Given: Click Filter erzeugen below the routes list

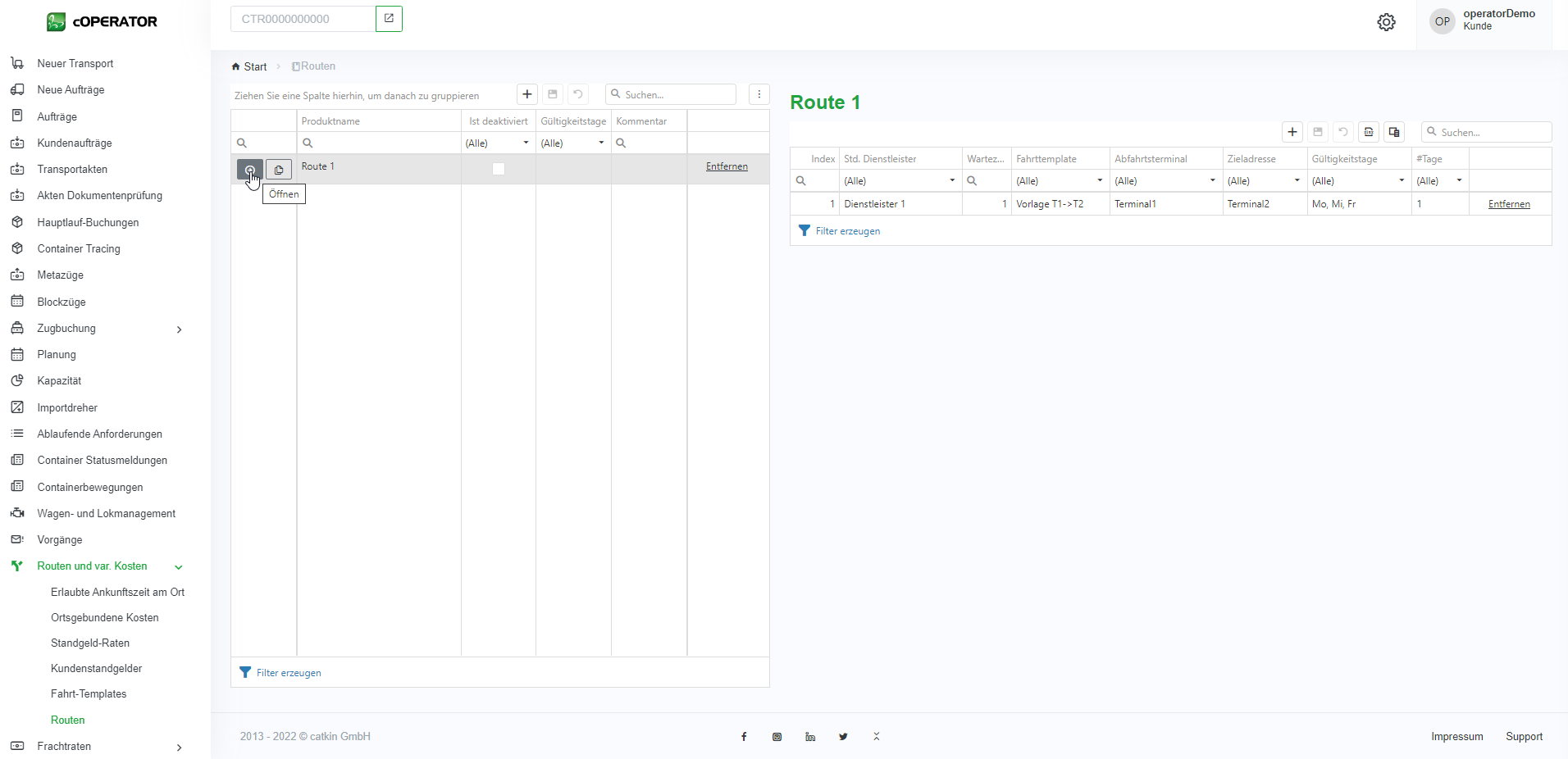Looking at the screenshot, I should coord(288,673).
